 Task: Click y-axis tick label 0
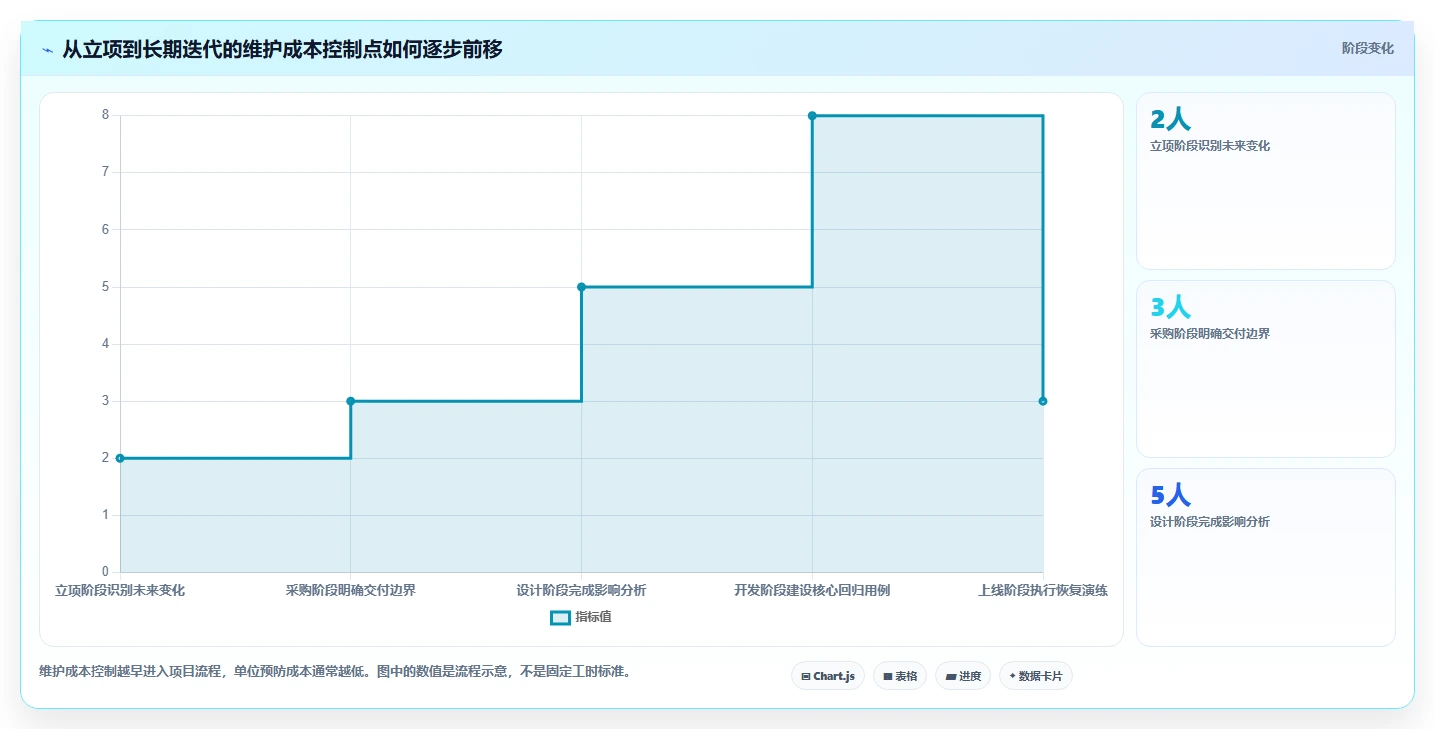tap(105, 572)
